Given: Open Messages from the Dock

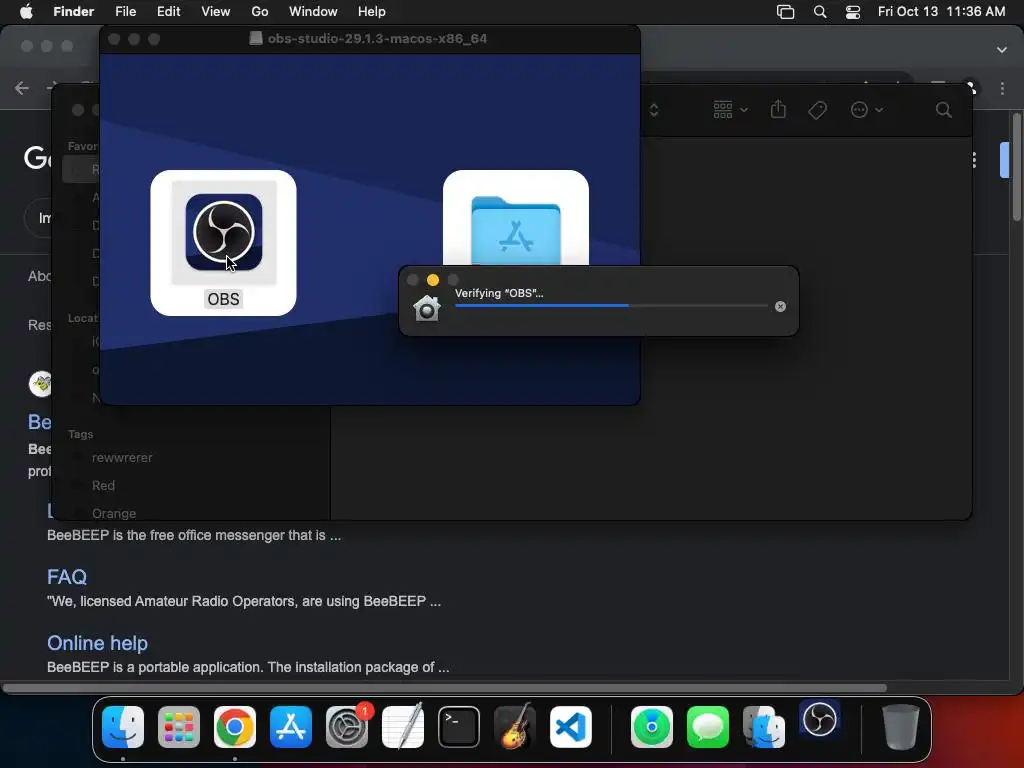Looking at the screenshot, I should tap(707, 726).
